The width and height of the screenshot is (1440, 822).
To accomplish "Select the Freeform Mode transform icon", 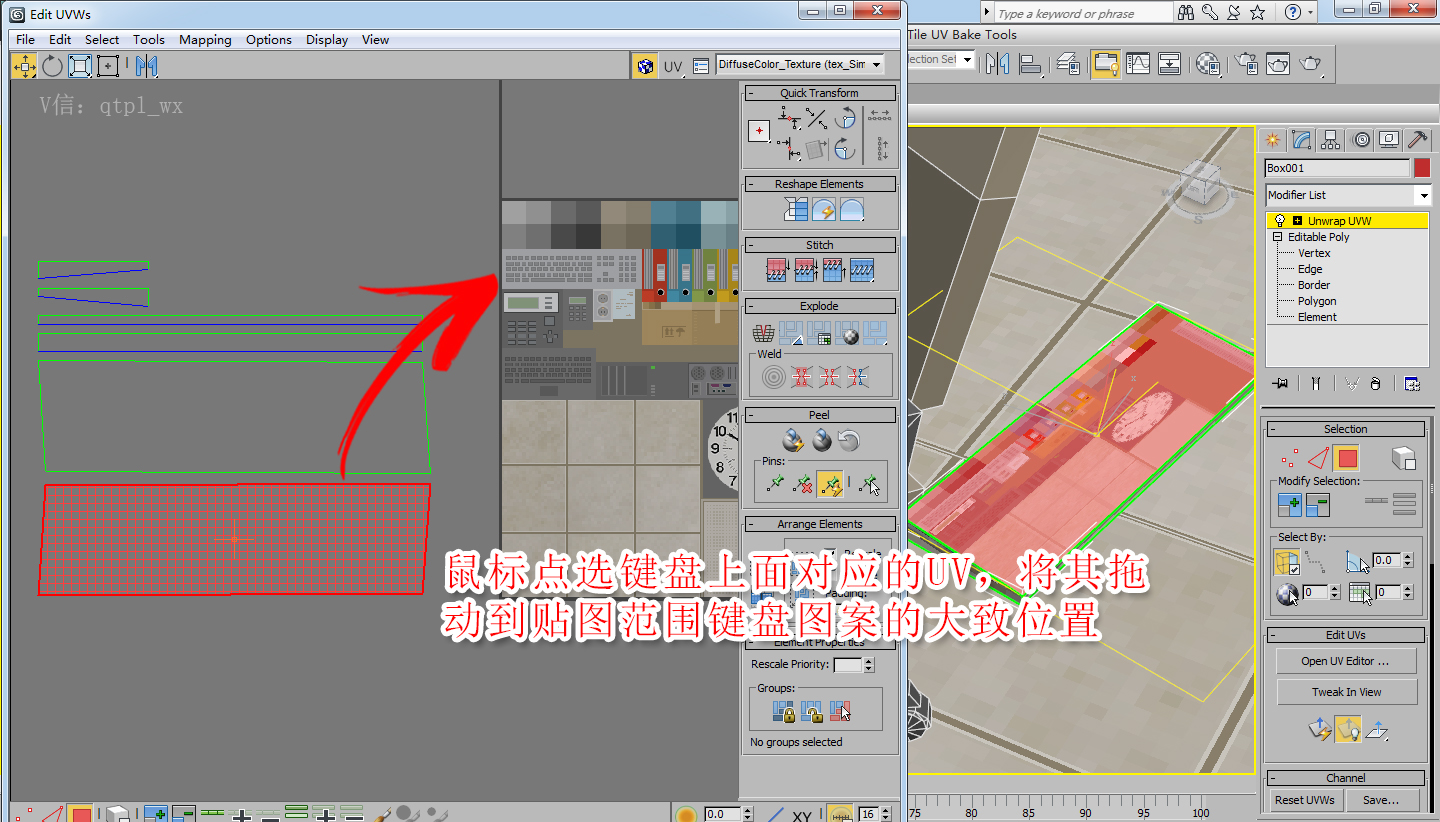I will click(107, 65).
